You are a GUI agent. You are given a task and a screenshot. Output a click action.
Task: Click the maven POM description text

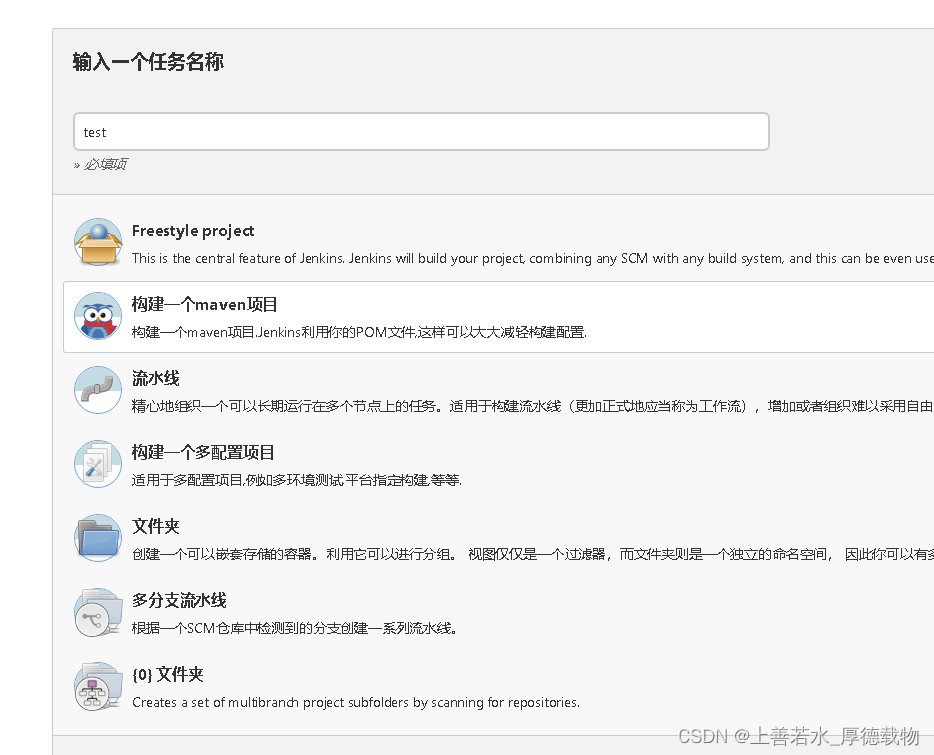coord(359,333)
